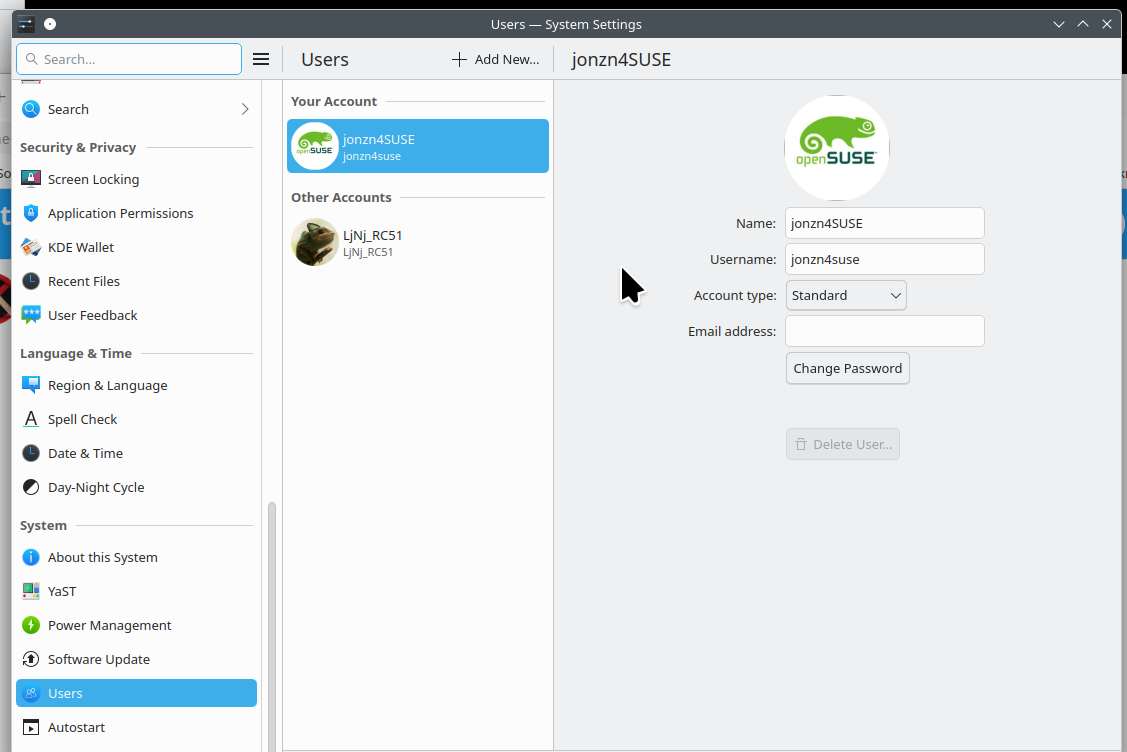Click the sidebar vertical scrollbar

pyautogui.click(x=272, y=620)
